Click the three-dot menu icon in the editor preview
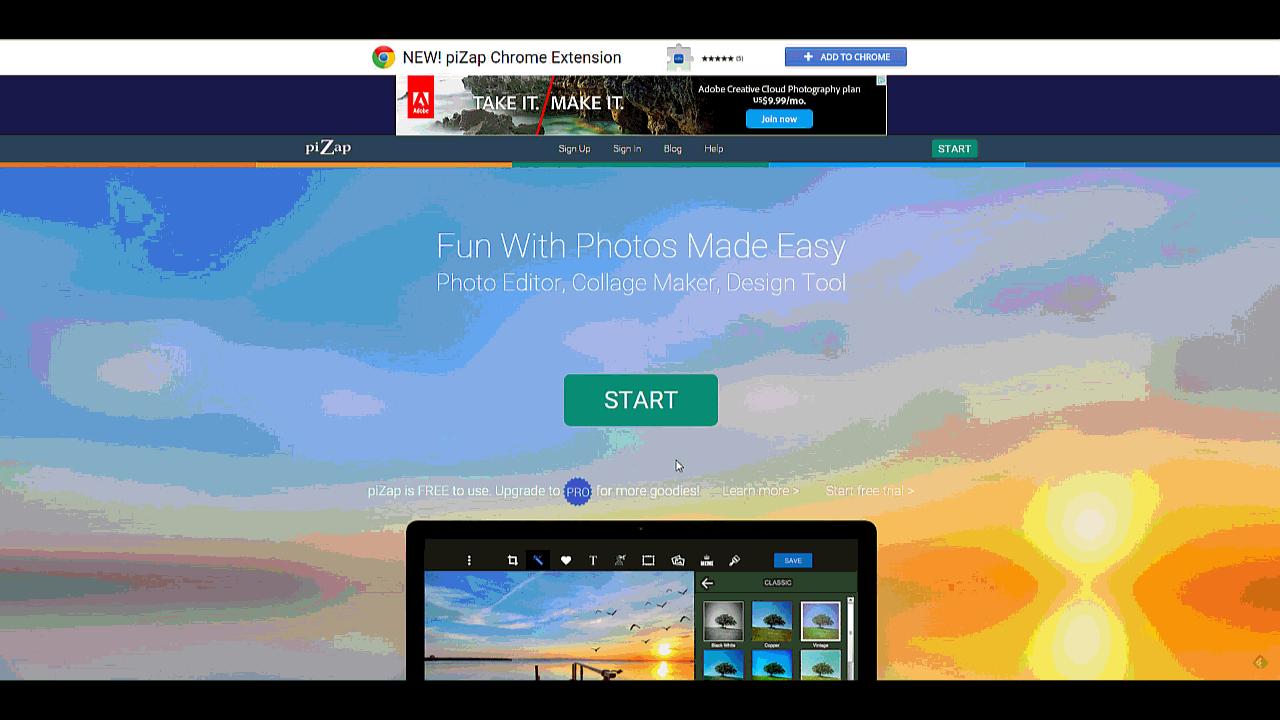The width and height of the screenshot is (1280, 720). [469, 561]
